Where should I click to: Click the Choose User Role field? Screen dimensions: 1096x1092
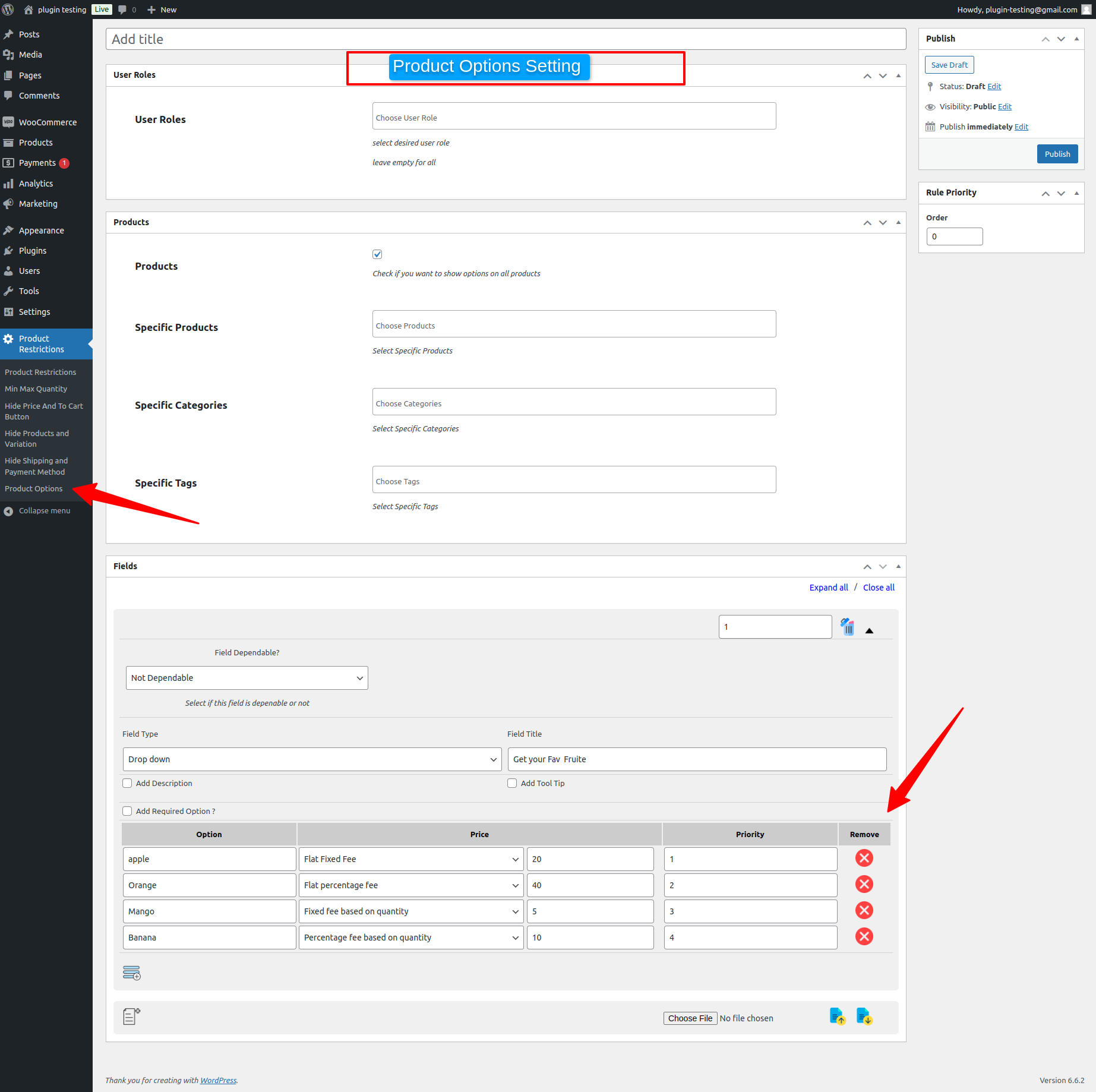(x=574, y=116)
